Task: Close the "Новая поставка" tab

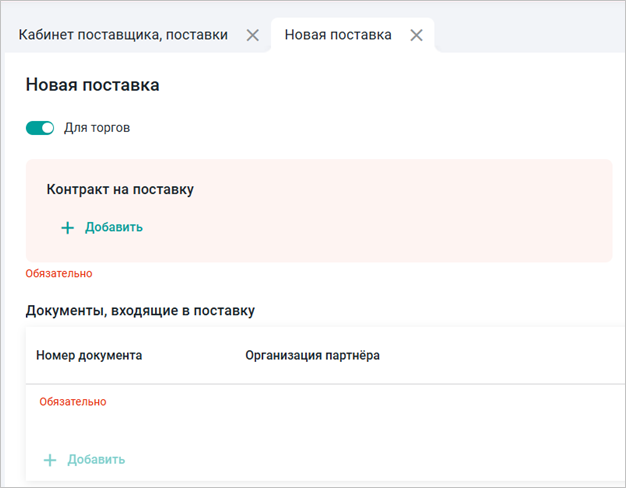Action: 416,35
